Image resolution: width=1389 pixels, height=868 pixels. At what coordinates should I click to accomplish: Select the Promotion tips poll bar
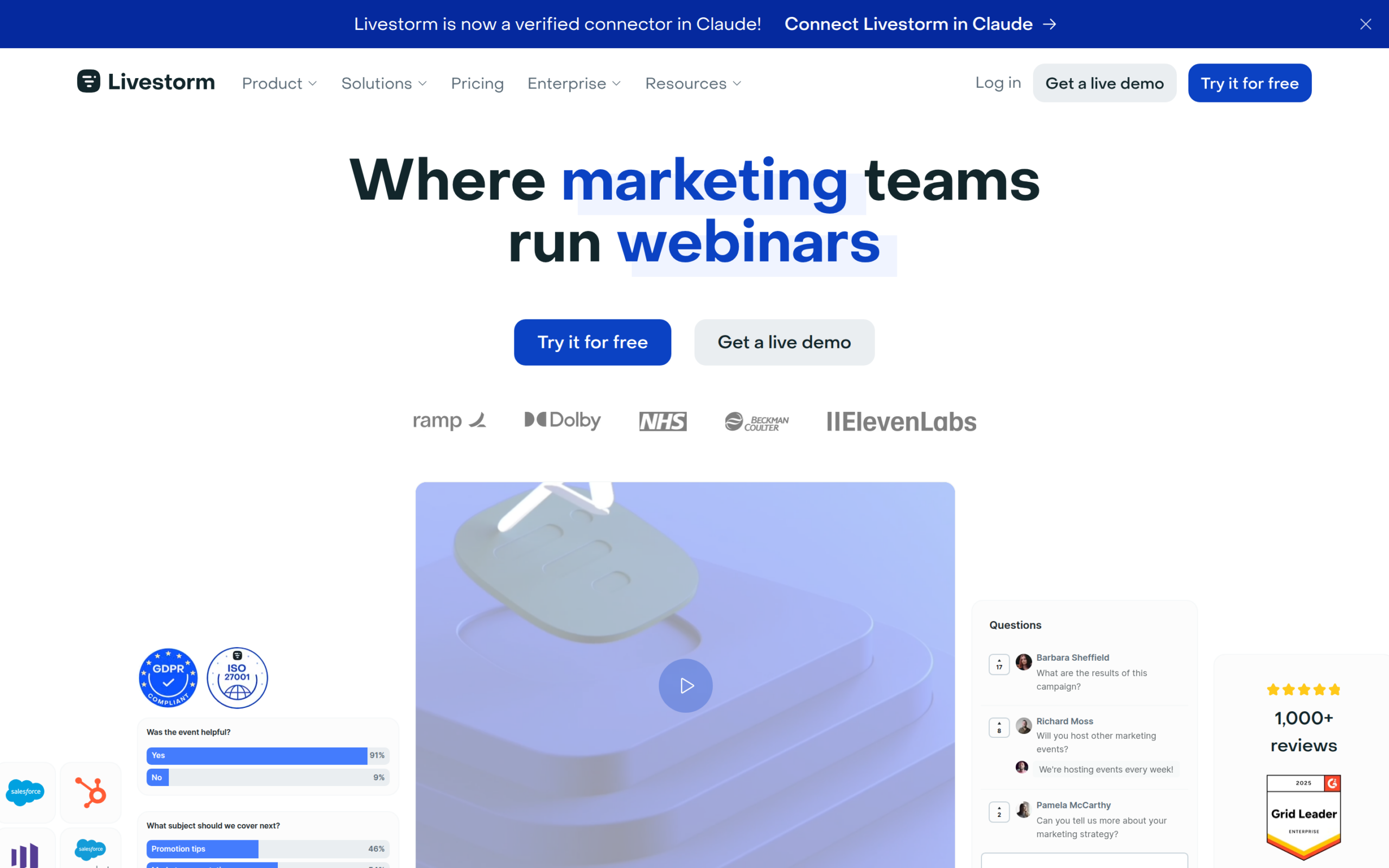(267, 848)
